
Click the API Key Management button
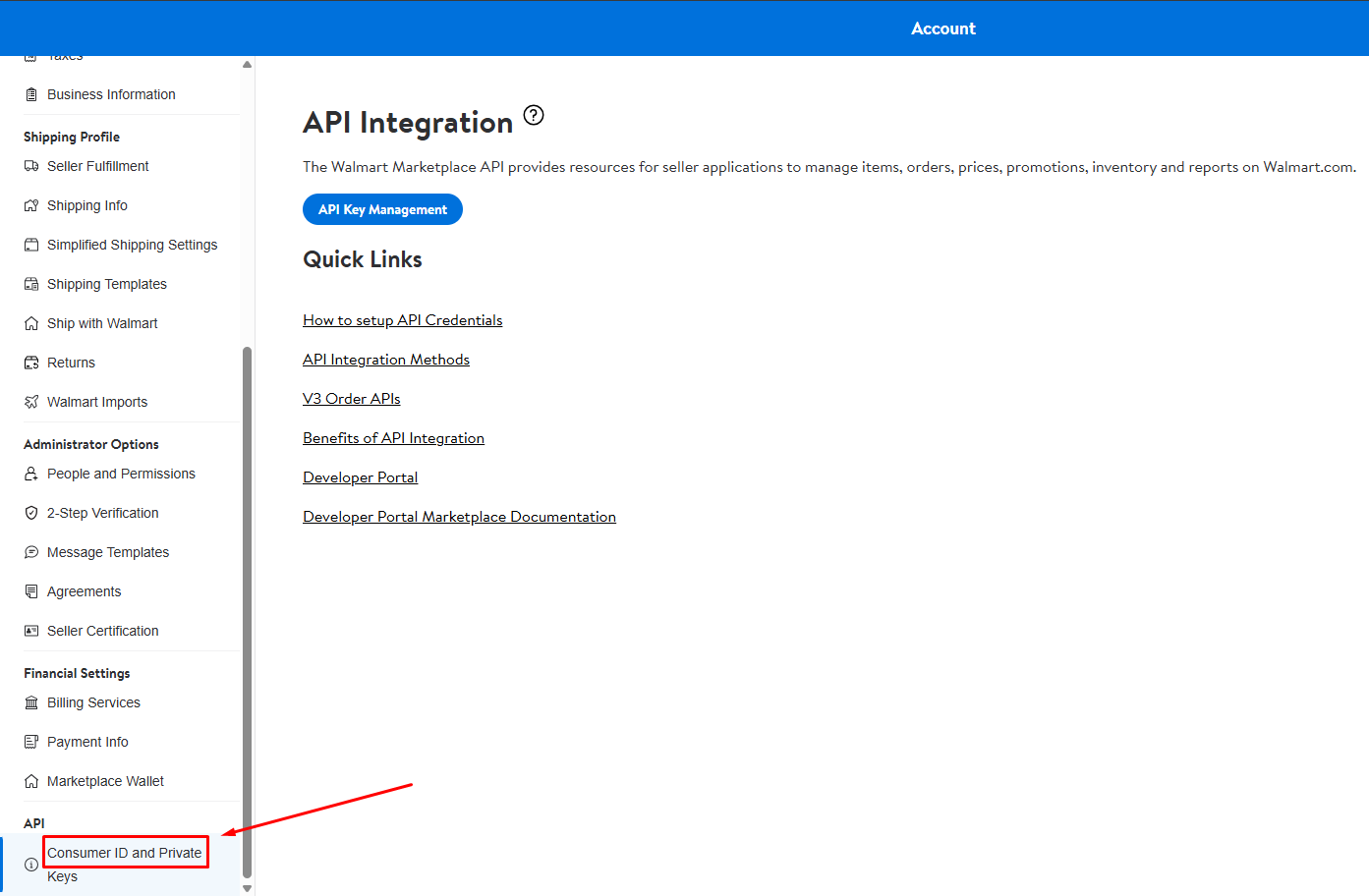point(382,209)
